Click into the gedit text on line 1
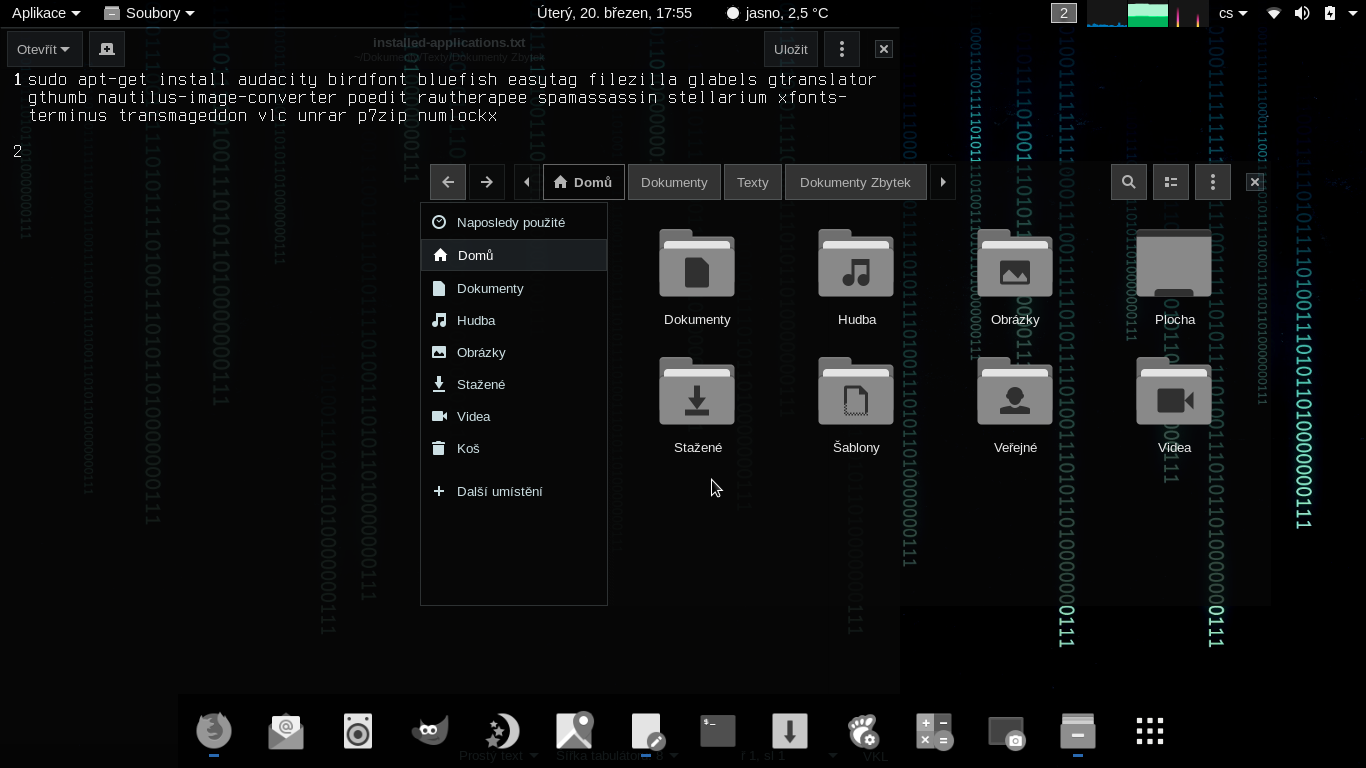The image size is (1366, 768). pos(452,98)
